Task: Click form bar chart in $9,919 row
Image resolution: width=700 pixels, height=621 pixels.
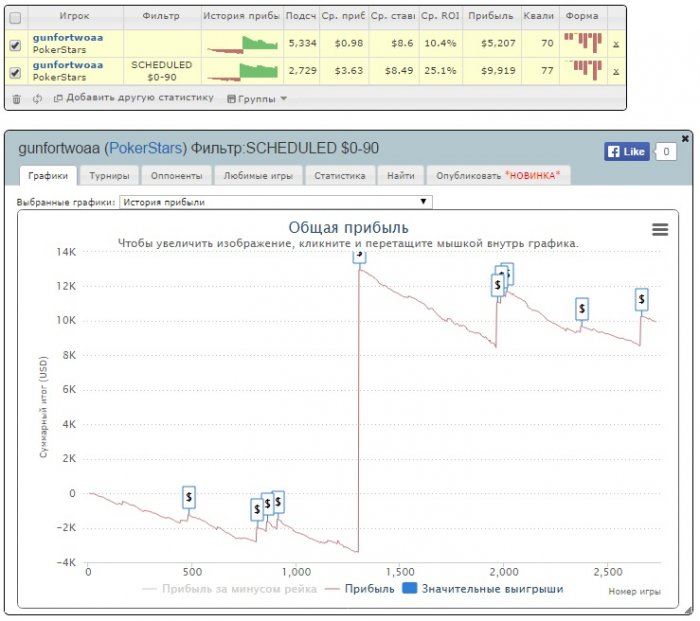Action: [583, 70]
